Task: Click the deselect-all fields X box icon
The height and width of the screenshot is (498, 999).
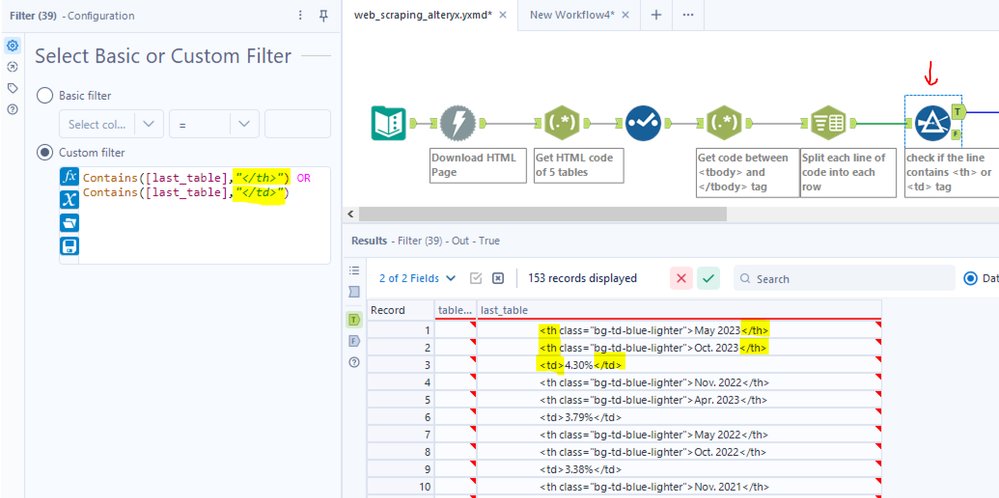Action: 498,278
